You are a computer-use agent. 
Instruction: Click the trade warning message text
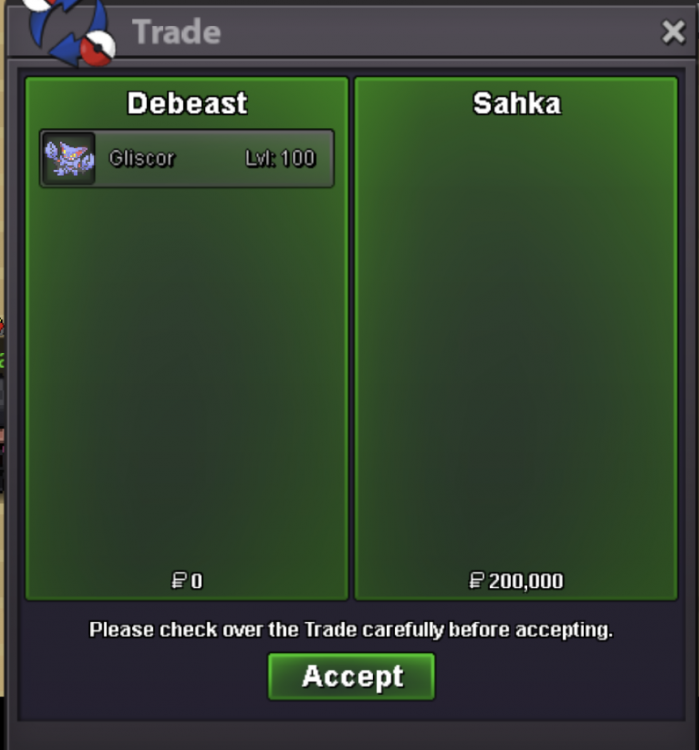pos(351,629)
